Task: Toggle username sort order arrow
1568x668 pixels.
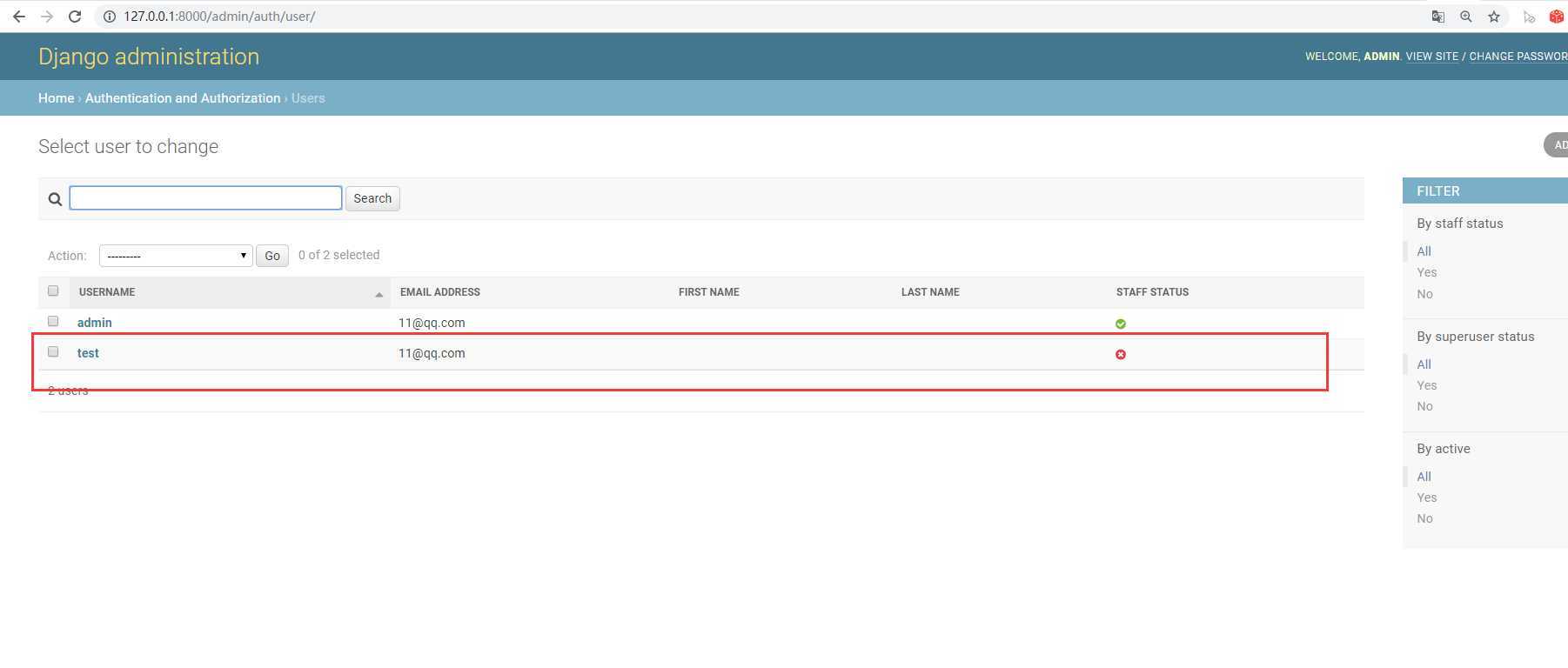Action: coord(379,295)
